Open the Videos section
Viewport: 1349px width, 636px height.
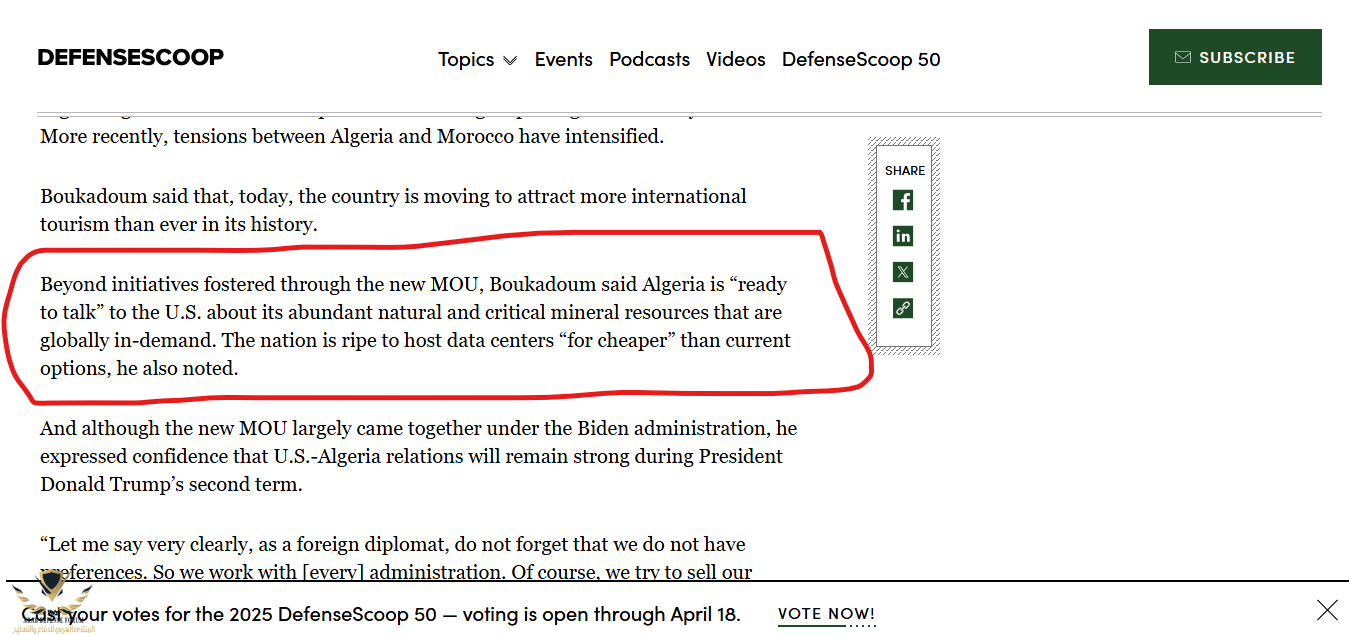click(735, 60)
